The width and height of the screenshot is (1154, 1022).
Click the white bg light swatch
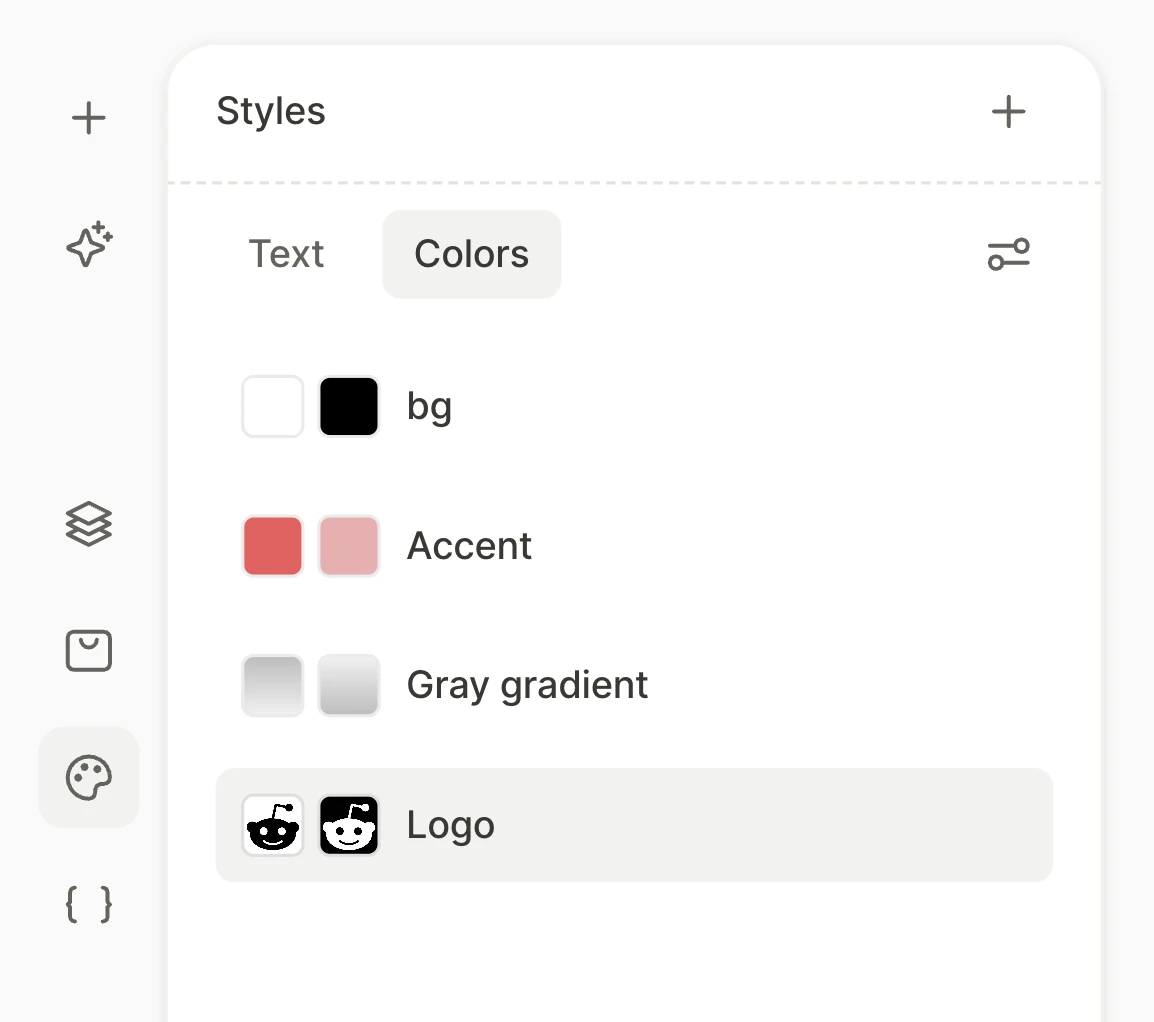[x=273, y=406]
